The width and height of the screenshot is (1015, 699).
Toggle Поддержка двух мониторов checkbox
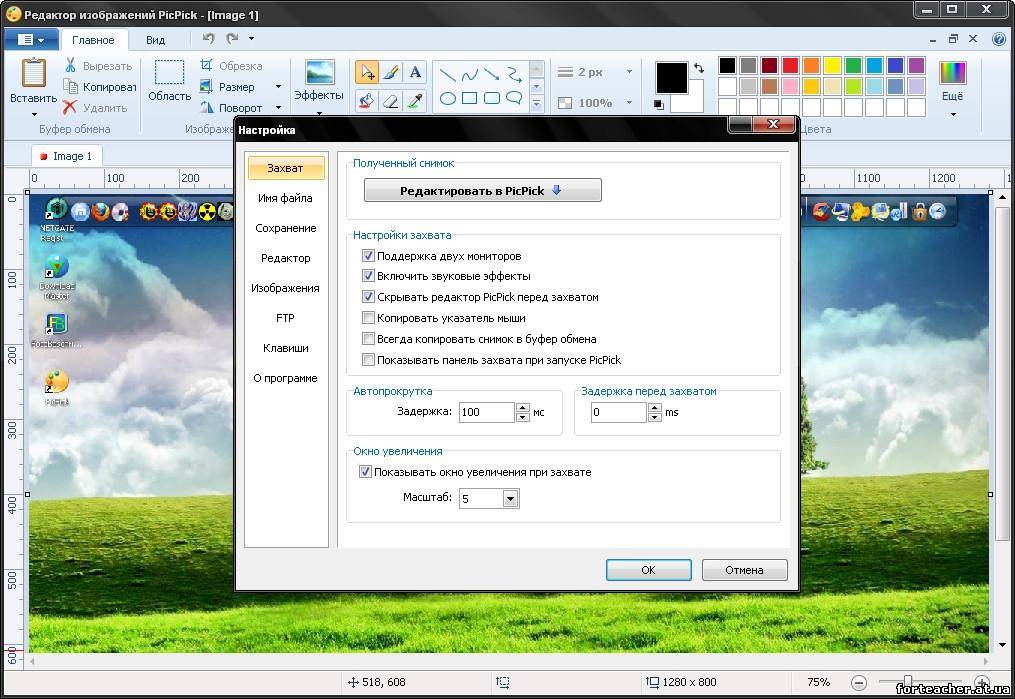[368, 256]
